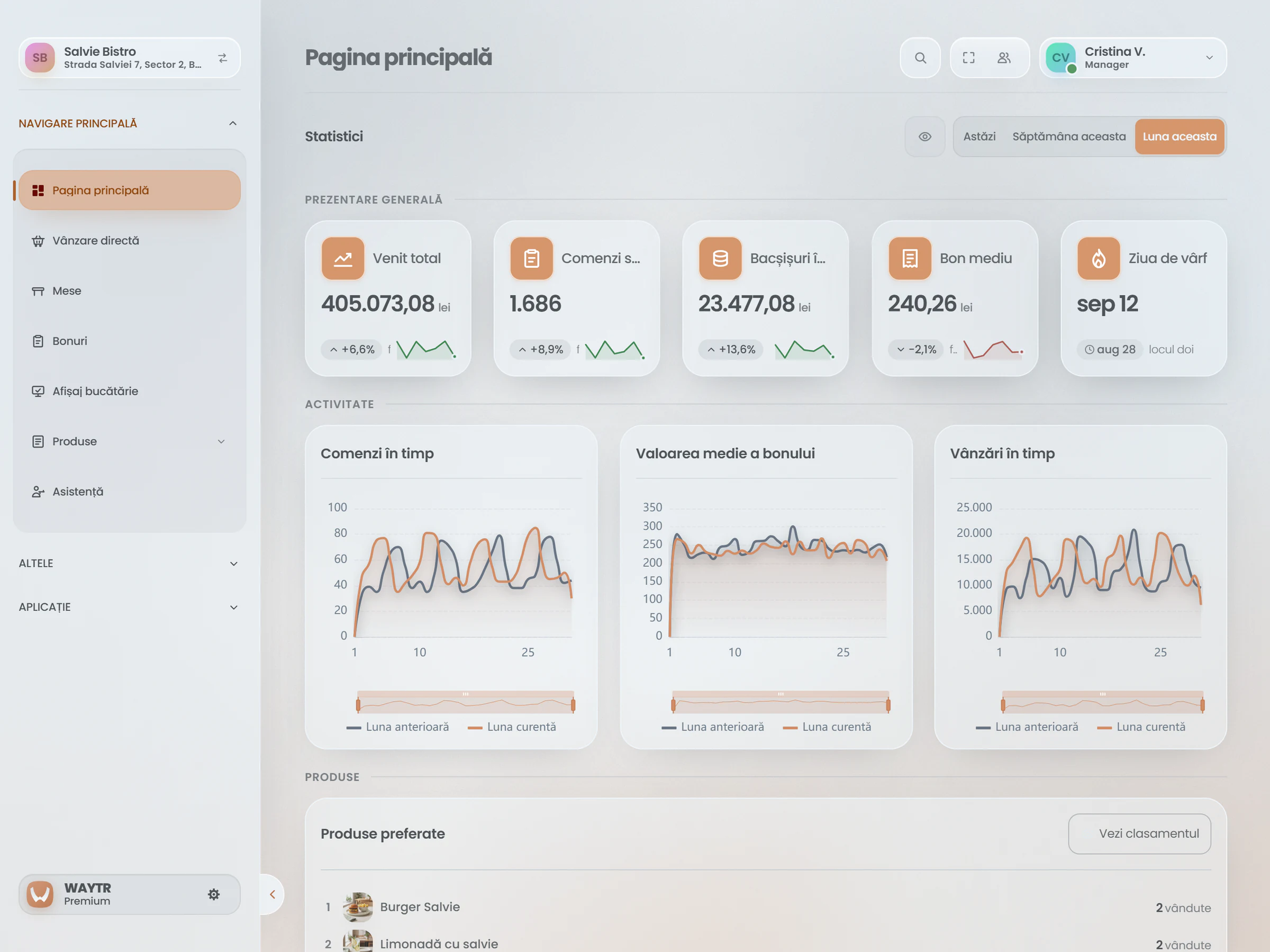Select the Luna aceasta period tab

(x=1180, y=137)
